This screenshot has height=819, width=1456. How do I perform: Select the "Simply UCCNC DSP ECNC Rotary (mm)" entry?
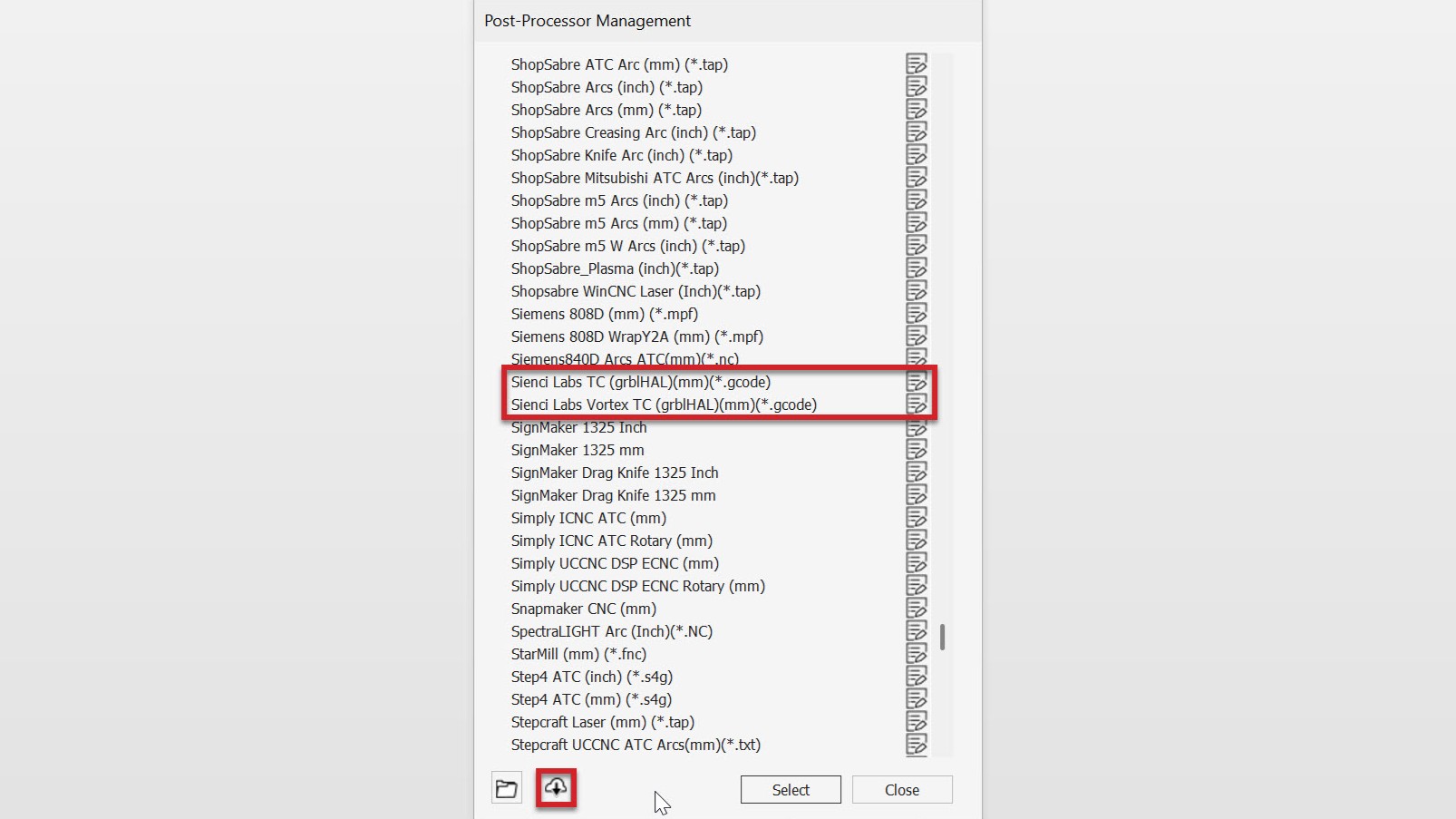tap(638, 586)
